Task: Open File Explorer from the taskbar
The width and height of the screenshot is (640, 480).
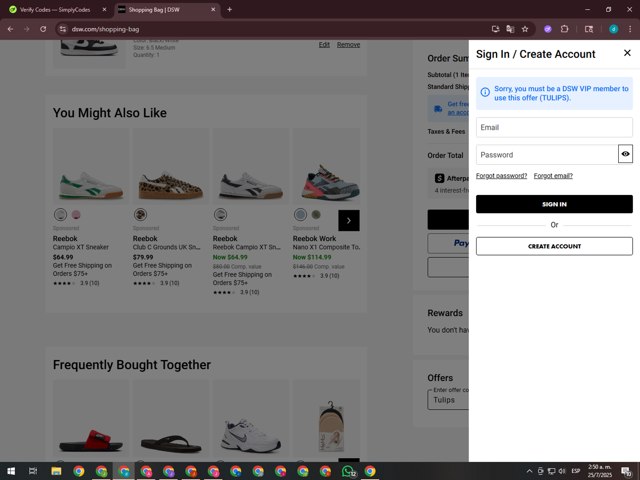Action: click(56, 471)
